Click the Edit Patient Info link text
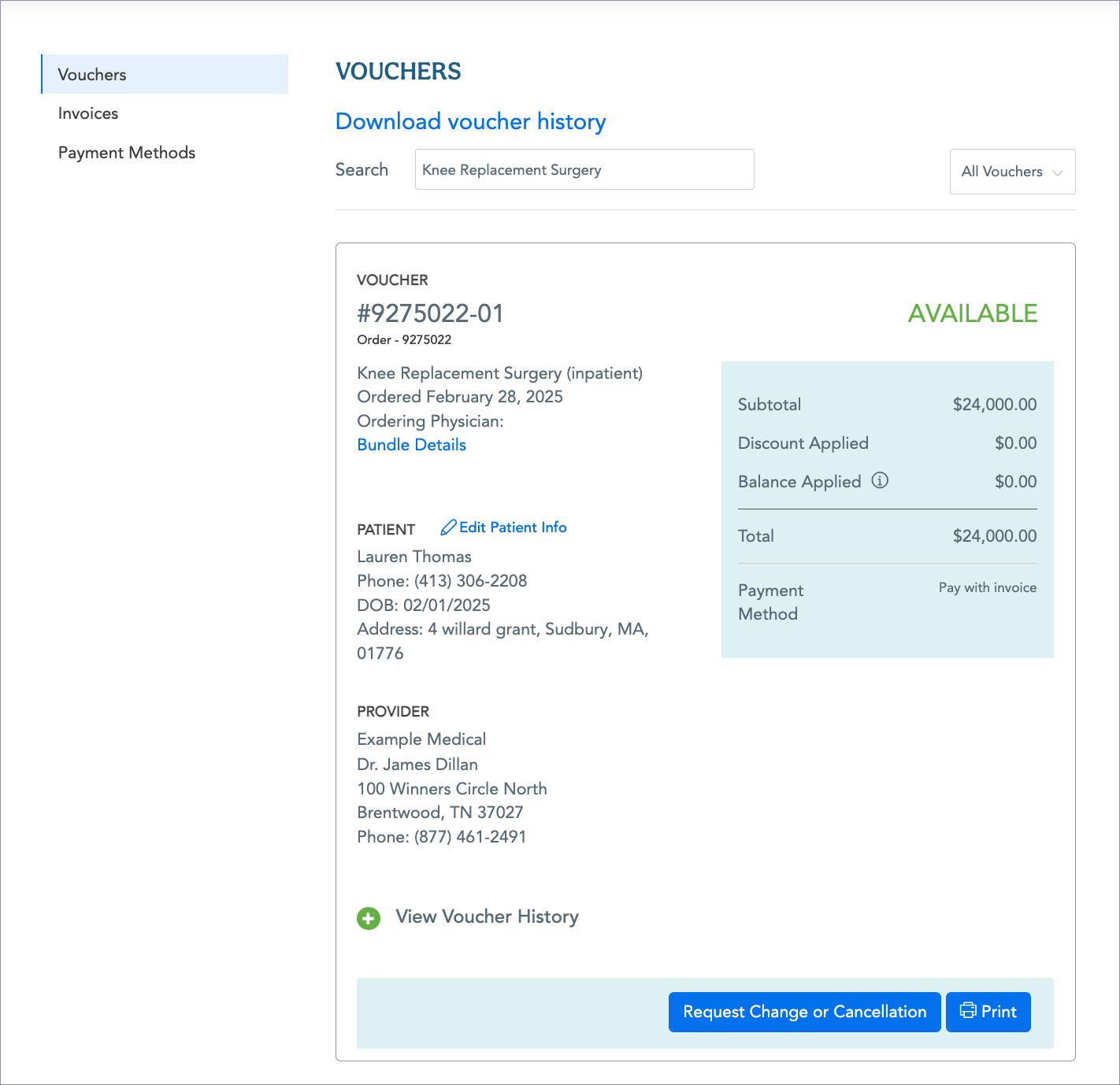Screen dimensions: 1120x1085 (x=513, y=528)
